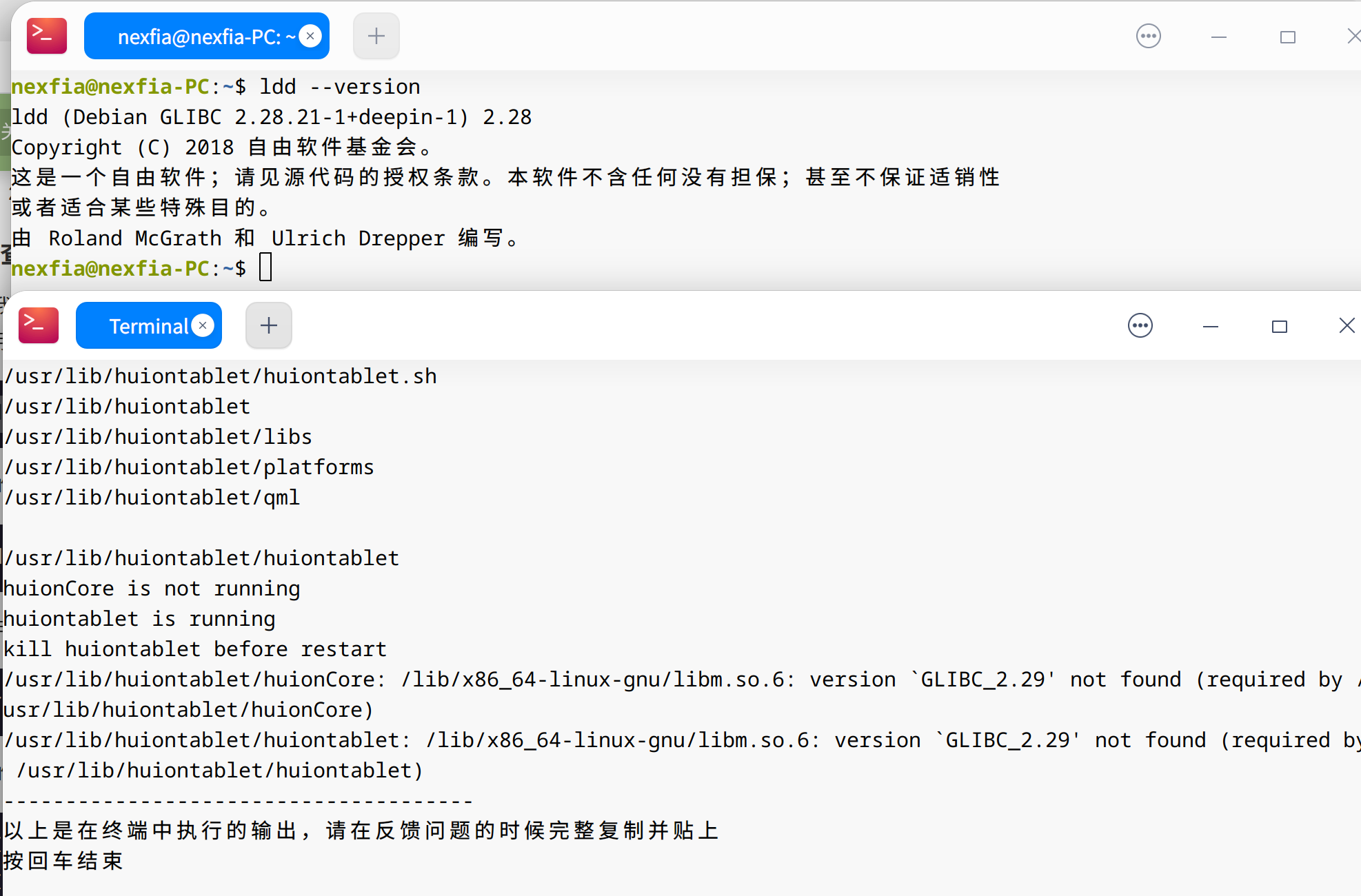
Task: Click the "按回车结束" line in the bottom terminal
Action: (63, 861)
